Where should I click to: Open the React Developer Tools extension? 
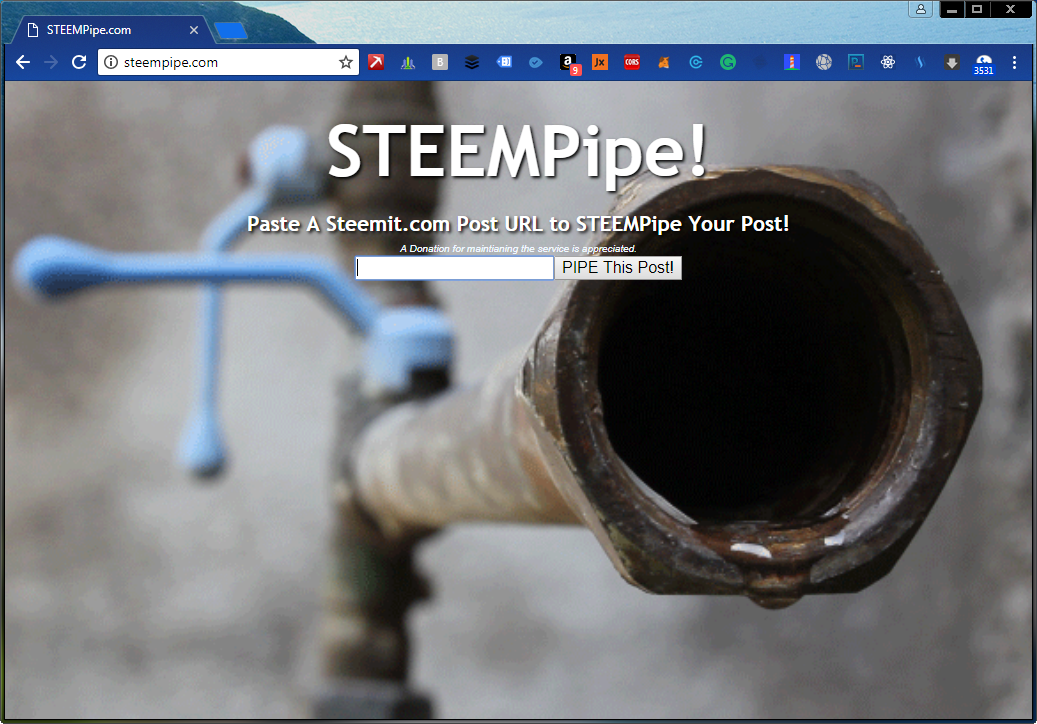[x=888, y=62]
